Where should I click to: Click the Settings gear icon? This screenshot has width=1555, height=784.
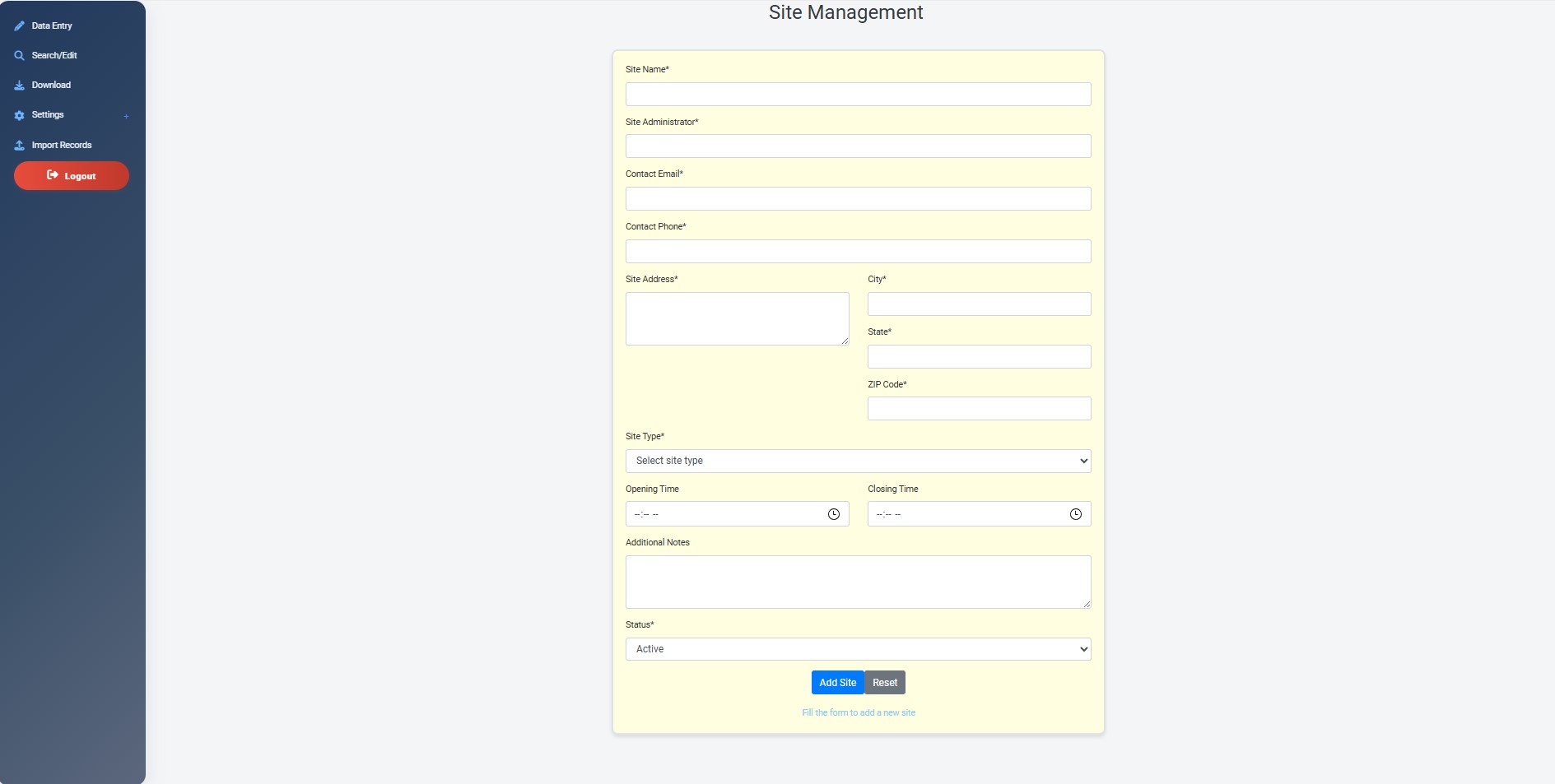click(x=19, y=115)
